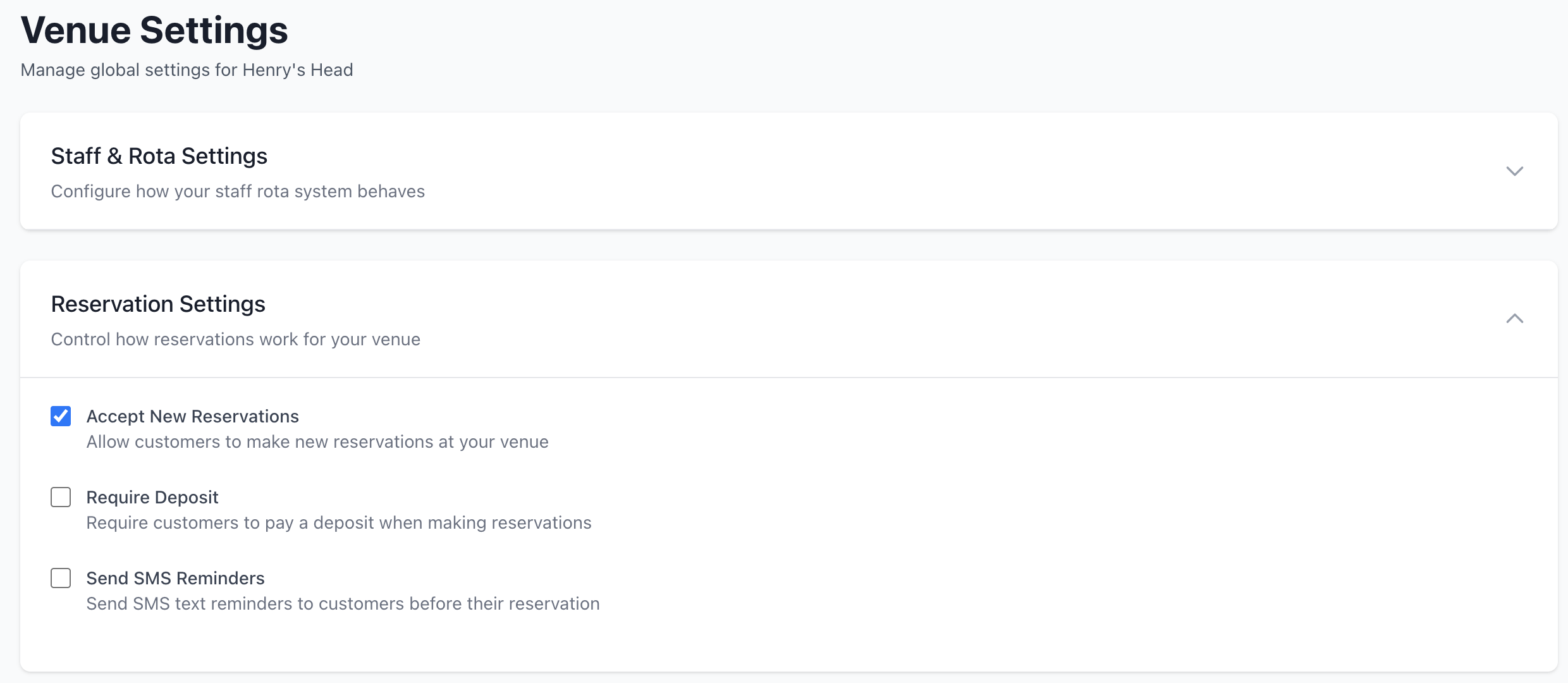1568x683 pixels.
Task: Click the empty Send SMS Reminders checkbox square
Action: pyautogui.click(x=60, y=577)
